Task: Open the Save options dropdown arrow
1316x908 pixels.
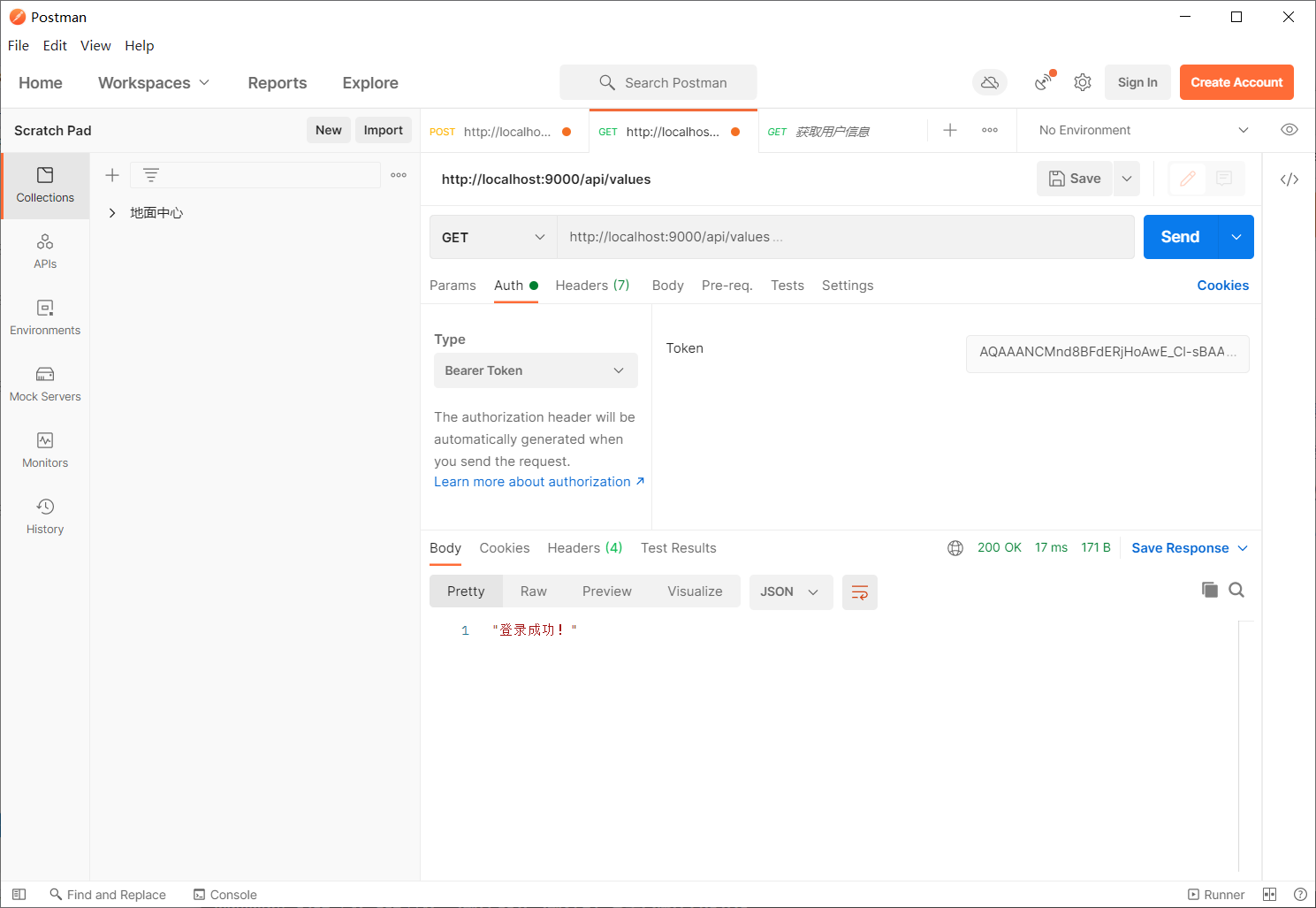Action: 1127,179
